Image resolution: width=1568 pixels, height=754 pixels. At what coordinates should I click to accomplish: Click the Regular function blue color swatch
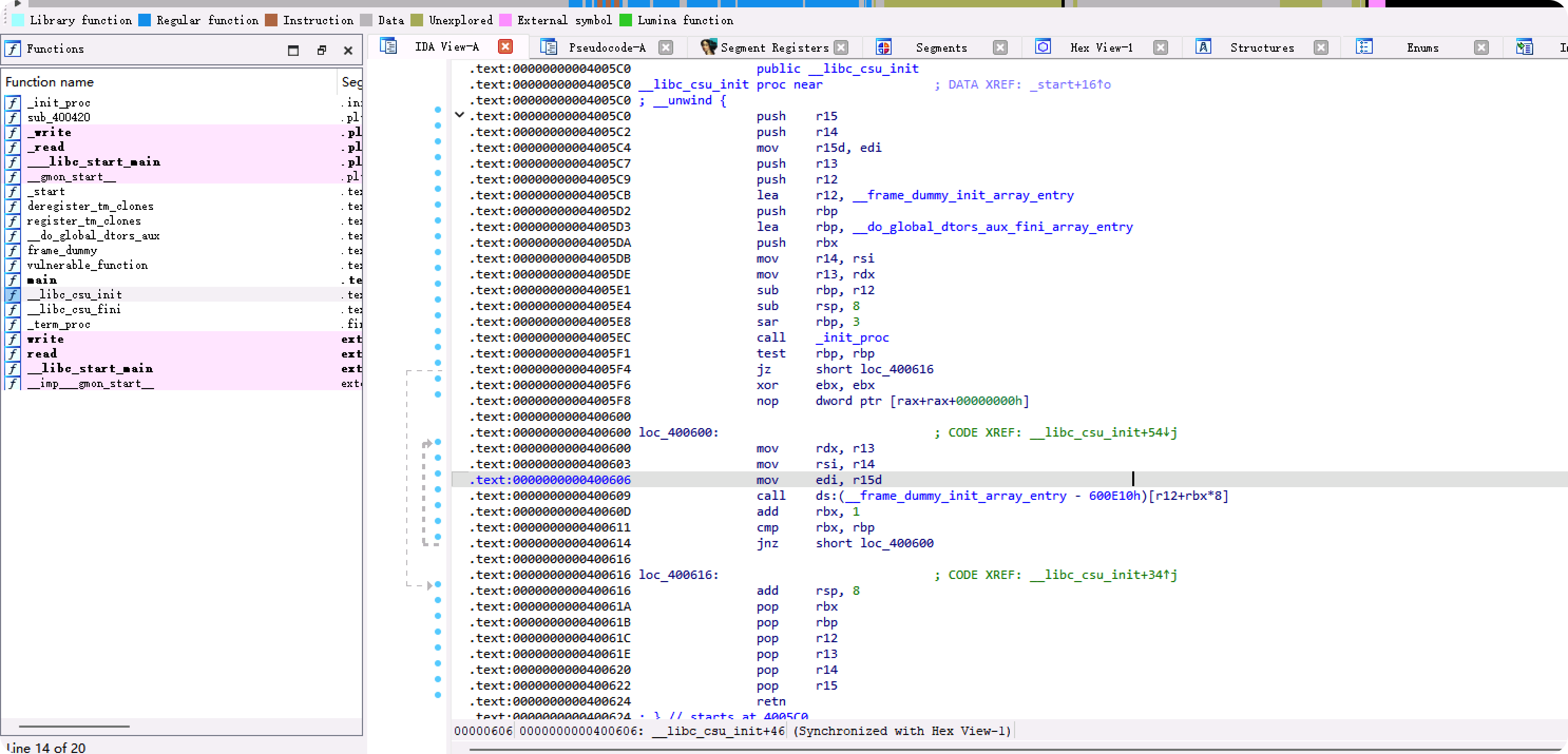(x=144, y=20)
